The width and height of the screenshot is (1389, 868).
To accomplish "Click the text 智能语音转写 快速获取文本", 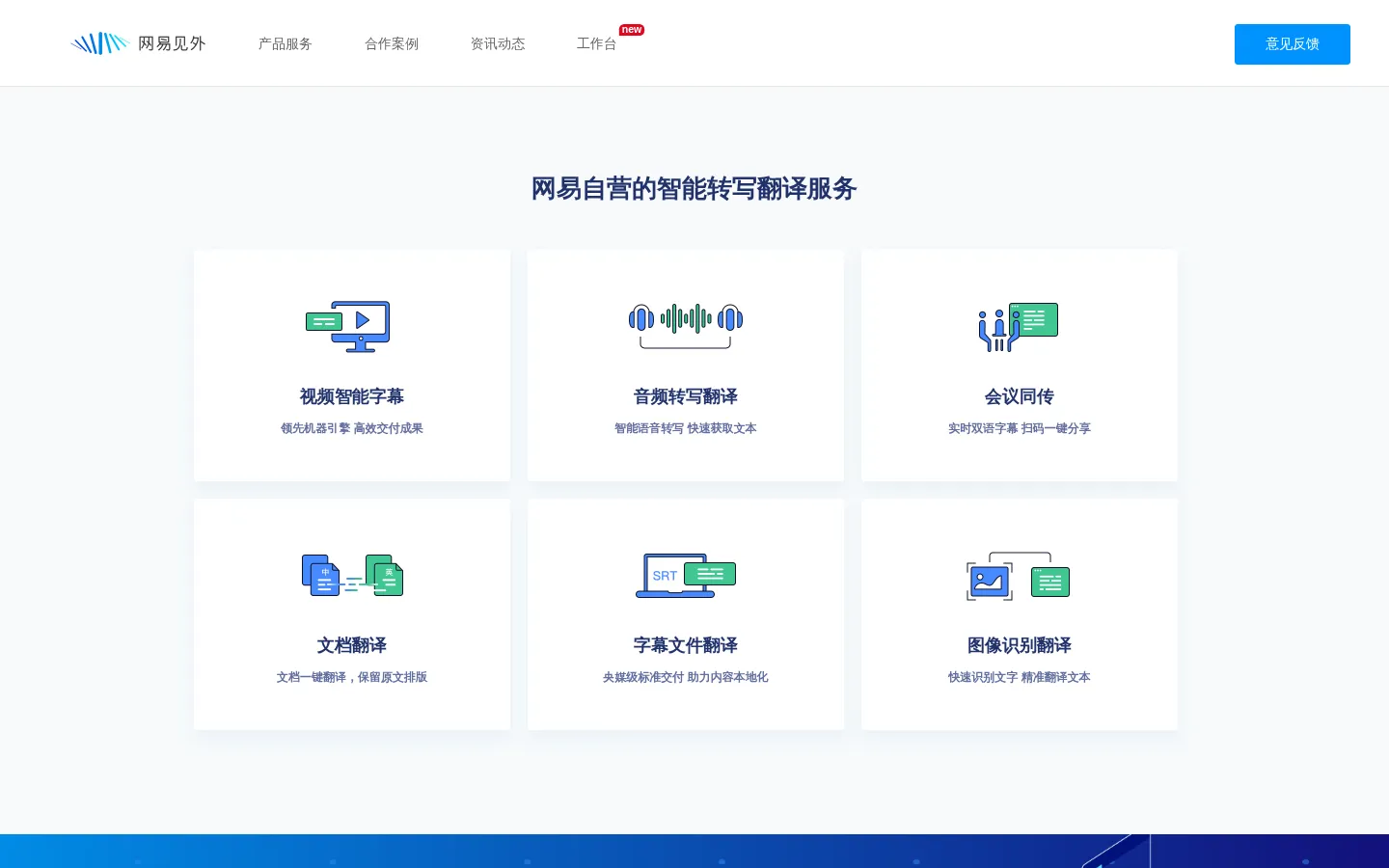I will pos(686,428).
